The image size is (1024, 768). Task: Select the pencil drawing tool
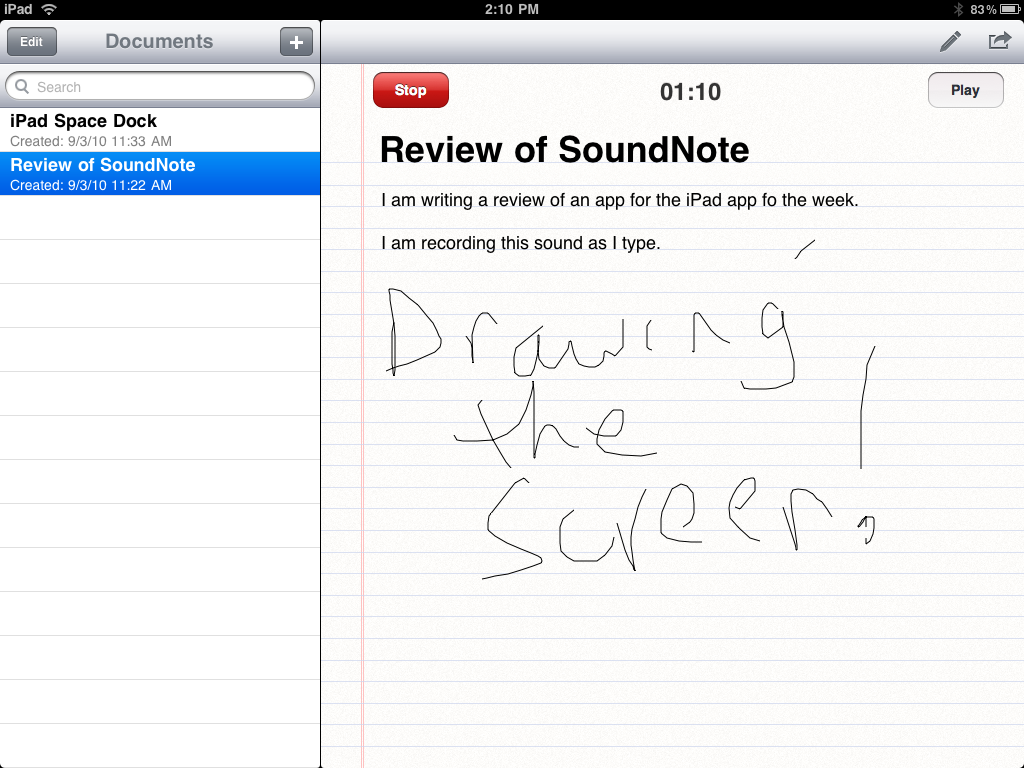[x=948, y=41]
